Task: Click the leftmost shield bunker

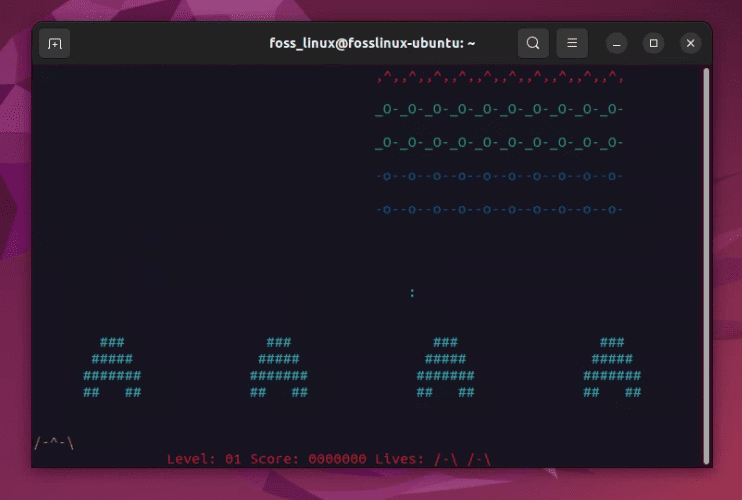Action: click(112, 367)
